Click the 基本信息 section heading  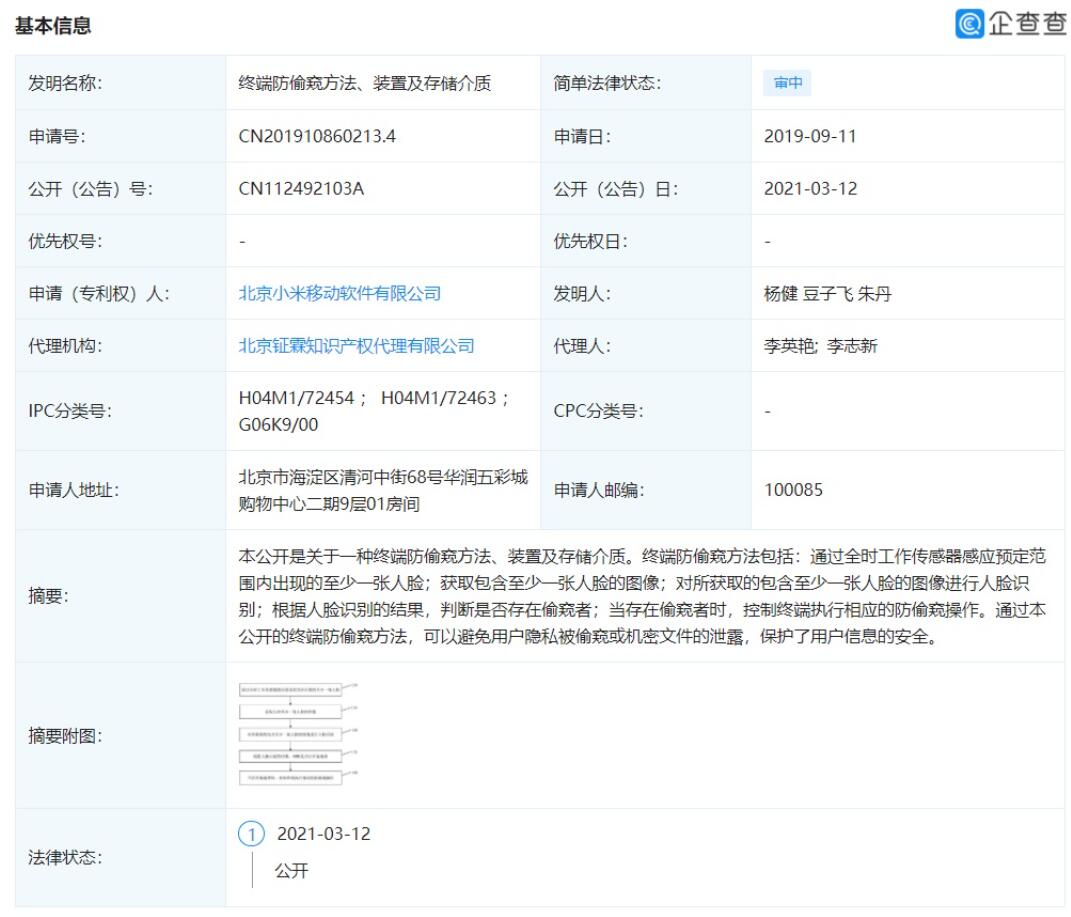click(52, 27)
